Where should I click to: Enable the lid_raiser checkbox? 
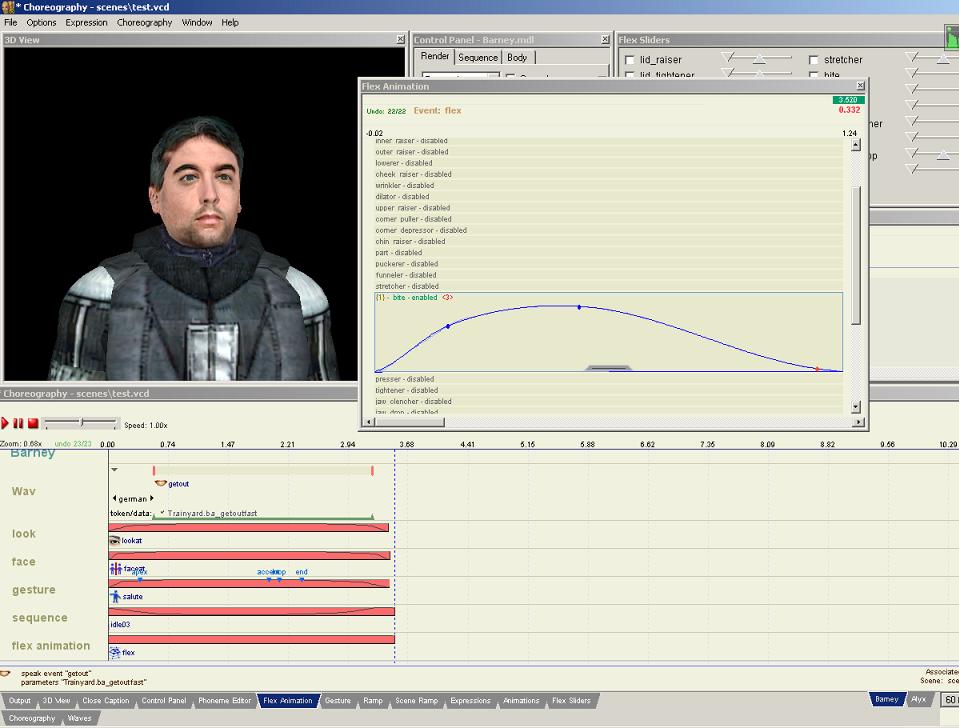[x=630, y=60]
